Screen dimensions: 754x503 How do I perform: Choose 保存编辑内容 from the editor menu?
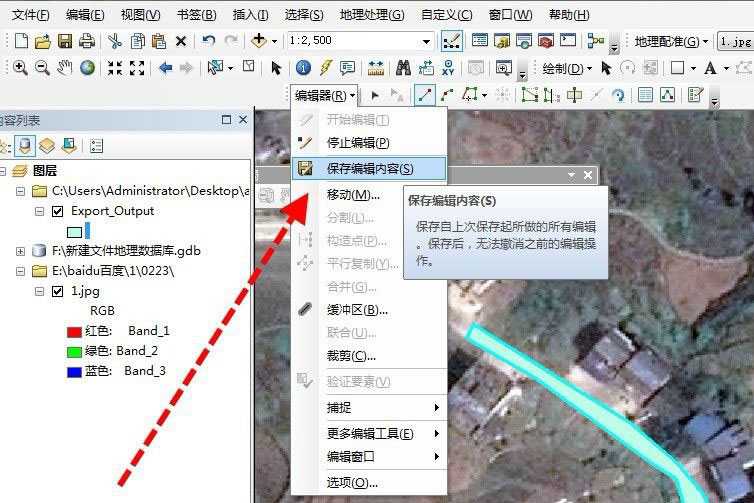point(369,169)
